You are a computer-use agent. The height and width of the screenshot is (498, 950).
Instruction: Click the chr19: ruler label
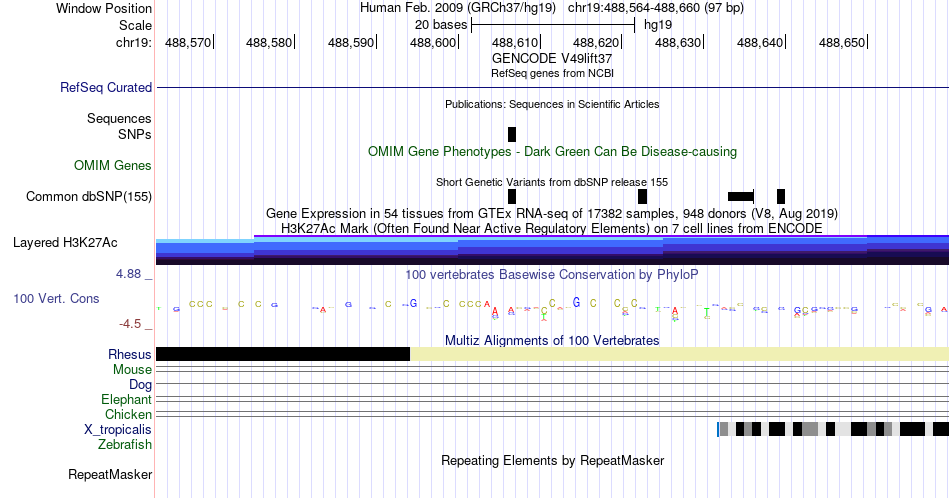(x=134, y=42)
